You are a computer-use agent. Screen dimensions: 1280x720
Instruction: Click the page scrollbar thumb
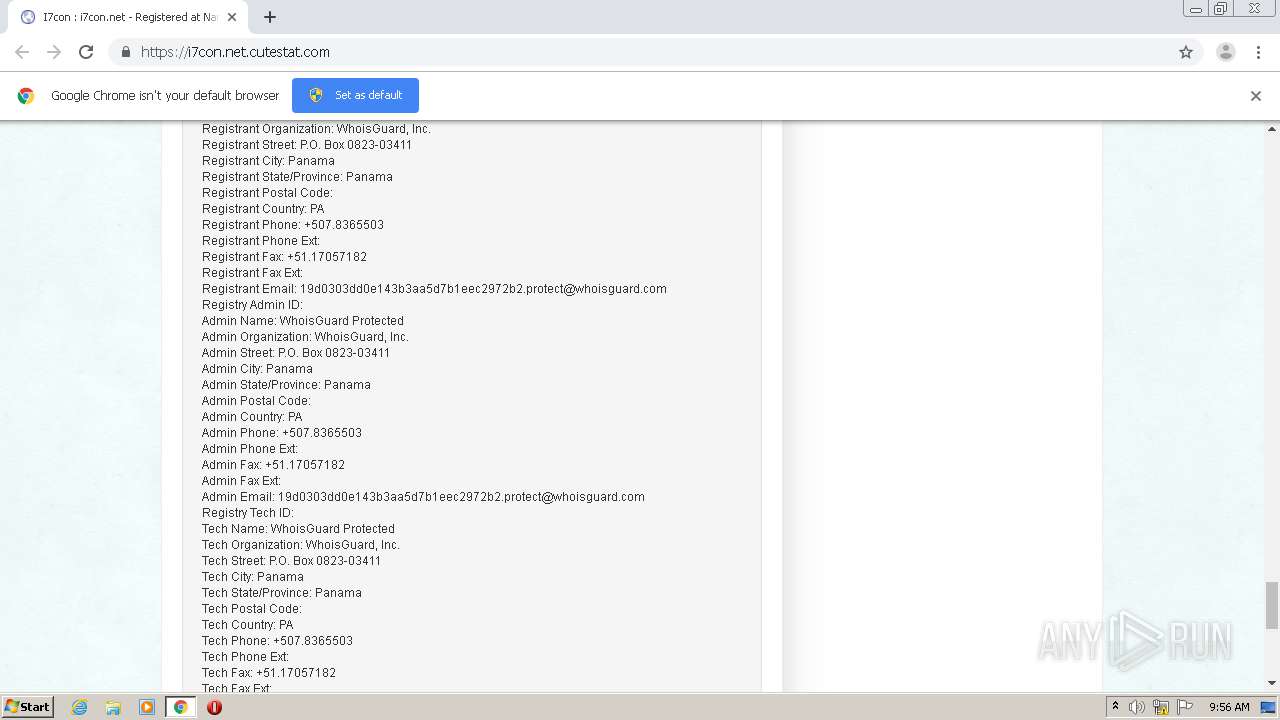(1272, 605)
